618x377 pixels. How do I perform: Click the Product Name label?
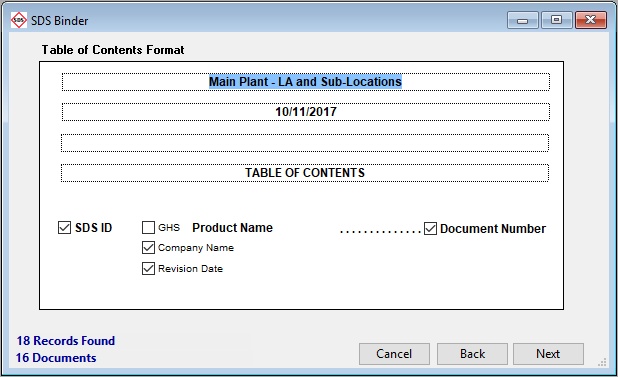[233, 228]
